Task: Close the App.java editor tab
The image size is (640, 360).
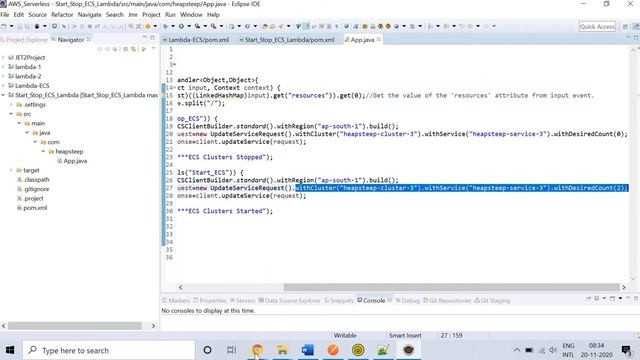Action: click(x=379, y=39)
